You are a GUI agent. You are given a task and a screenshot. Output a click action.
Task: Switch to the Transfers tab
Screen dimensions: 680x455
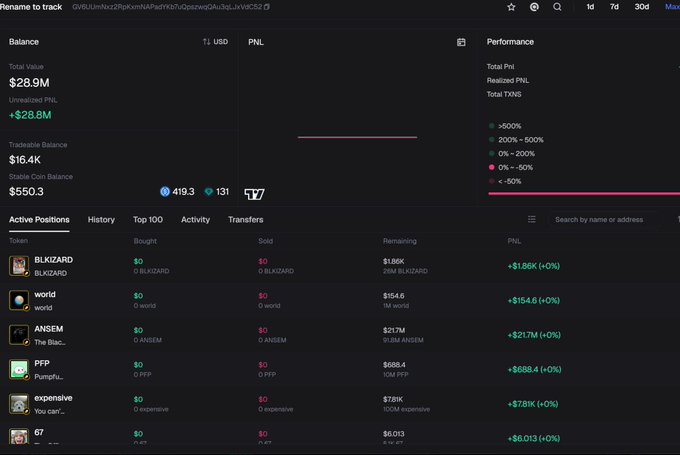pos(245,220)
